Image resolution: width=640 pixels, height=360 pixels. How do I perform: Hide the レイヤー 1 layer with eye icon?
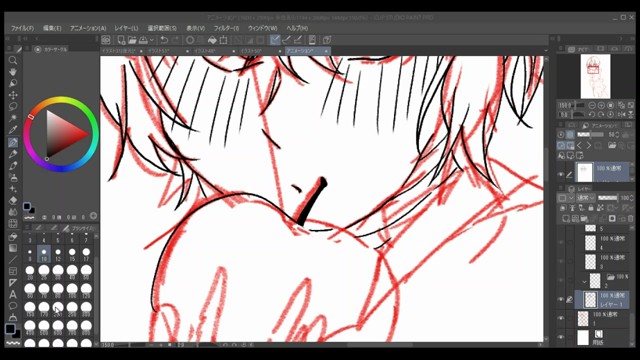(561, 300)
